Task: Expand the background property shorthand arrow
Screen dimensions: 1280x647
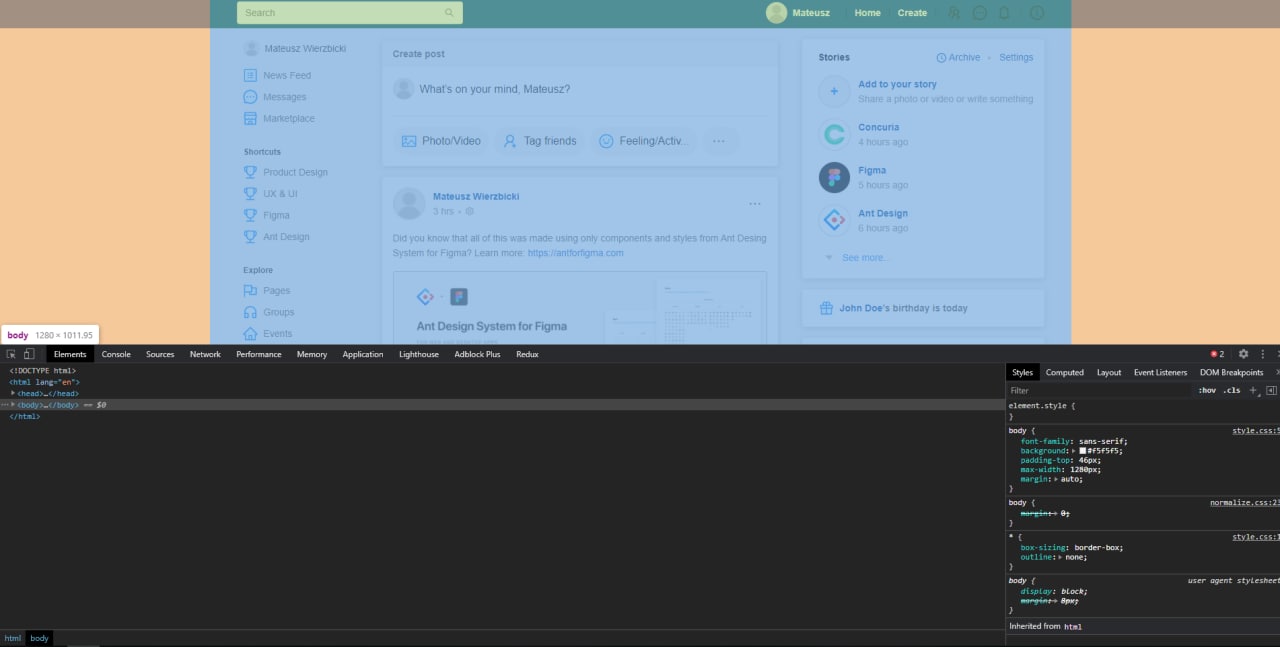Action: (1074, 451)
